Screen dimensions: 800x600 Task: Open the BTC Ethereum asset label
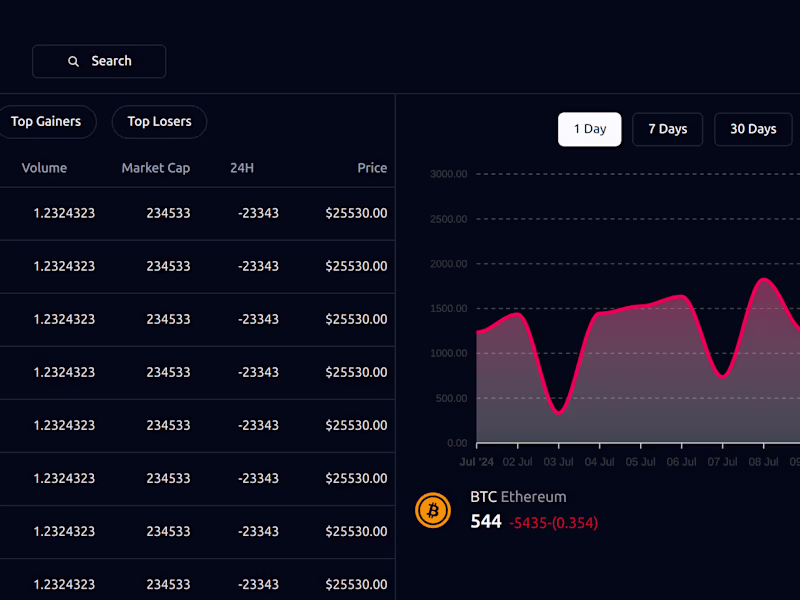point(518,497)
